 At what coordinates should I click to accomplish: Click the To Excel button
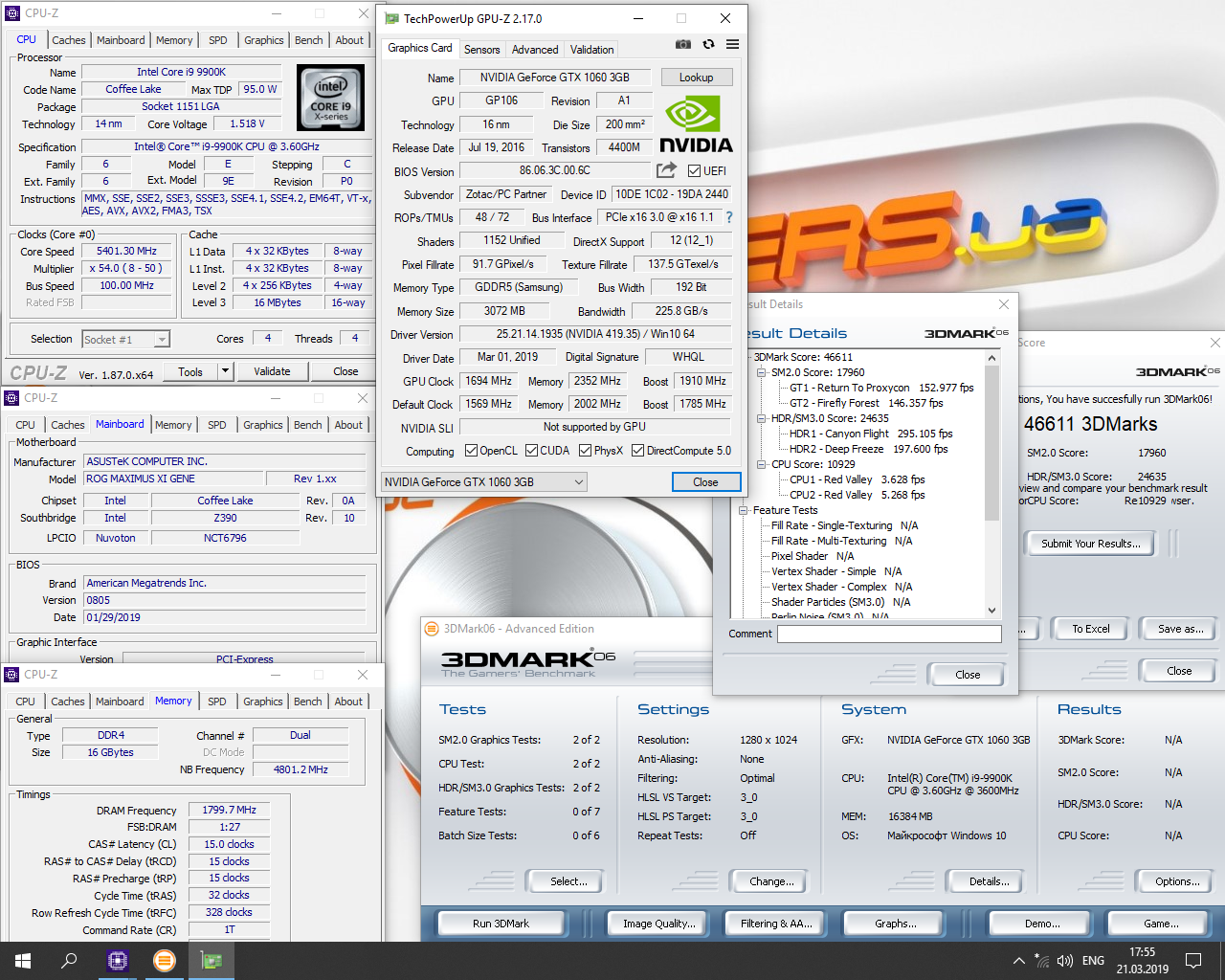click(1091, 629)
